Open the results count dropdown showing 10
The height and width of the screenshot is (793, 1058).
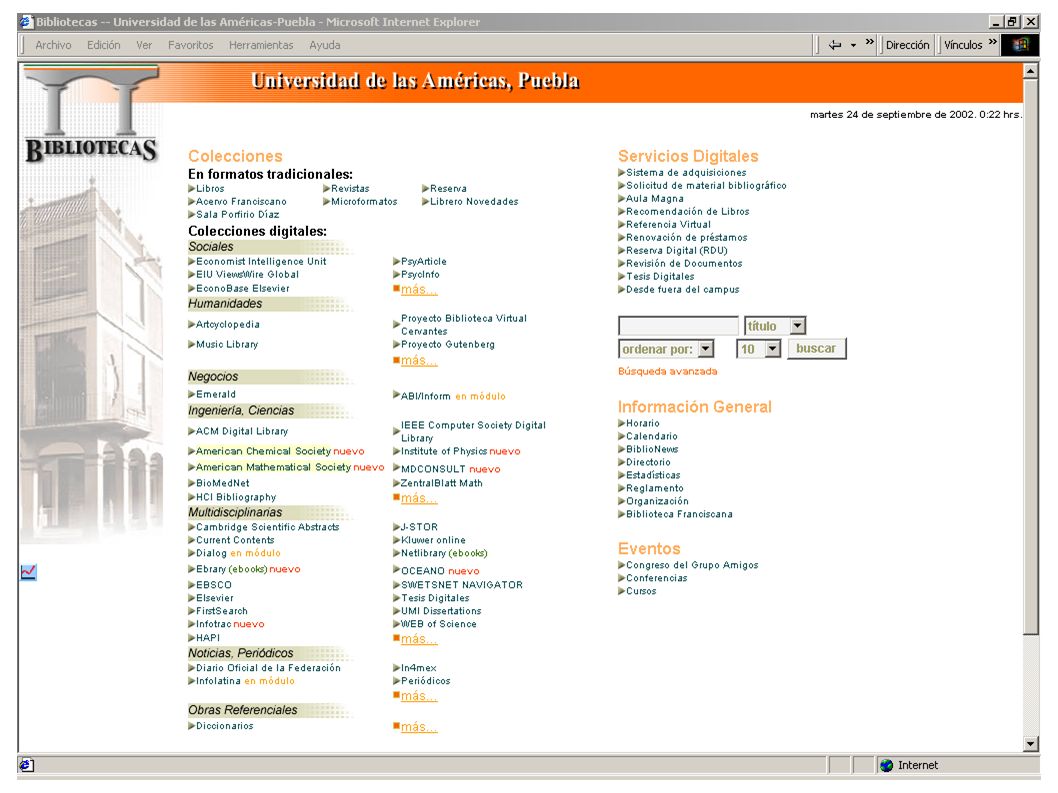coord(773,349)
